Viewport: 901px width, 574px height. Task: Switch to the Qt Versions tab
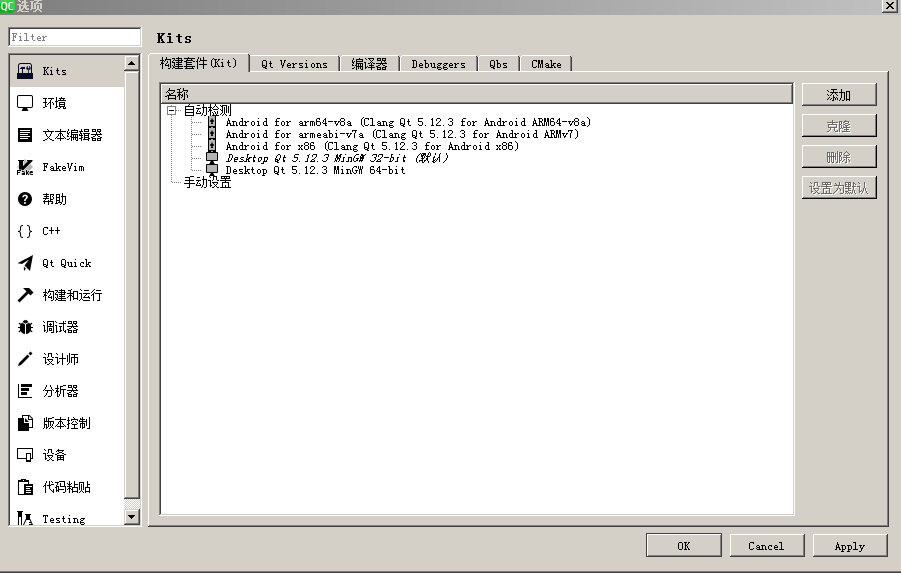click(x=294, y=64)
